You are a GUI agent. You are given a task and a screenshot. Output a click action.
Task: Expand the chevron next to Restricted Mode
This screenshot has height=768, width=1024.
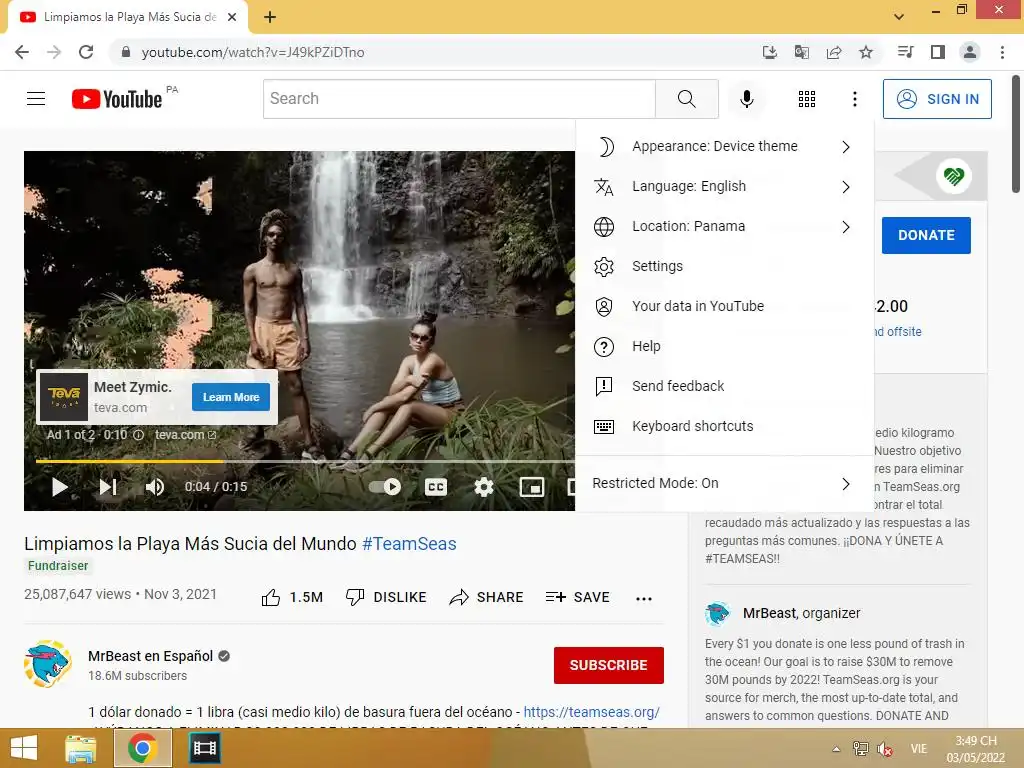click(846, 484)
